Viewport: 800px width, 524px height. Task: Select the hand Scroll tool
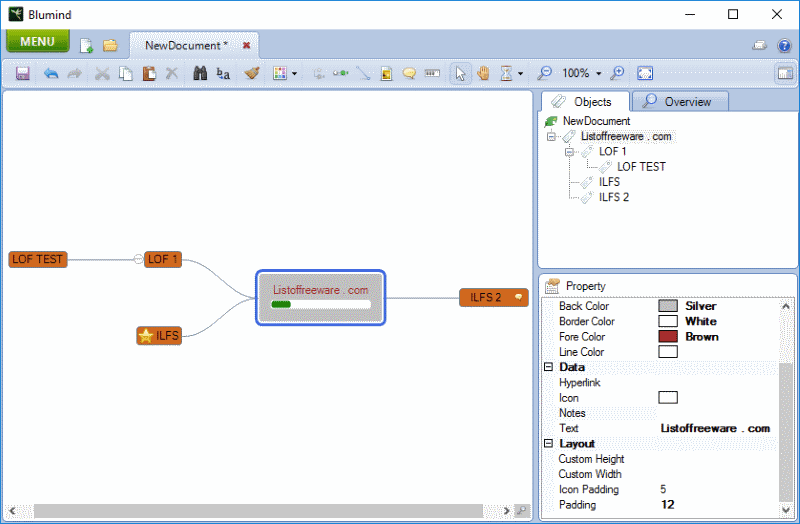coord(483,73)
